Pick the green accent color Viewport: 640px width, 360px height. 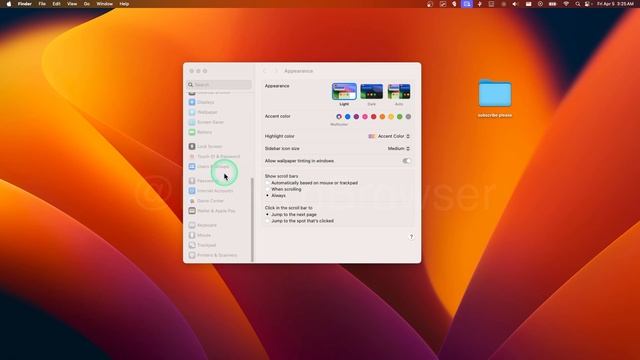[400, 117]
